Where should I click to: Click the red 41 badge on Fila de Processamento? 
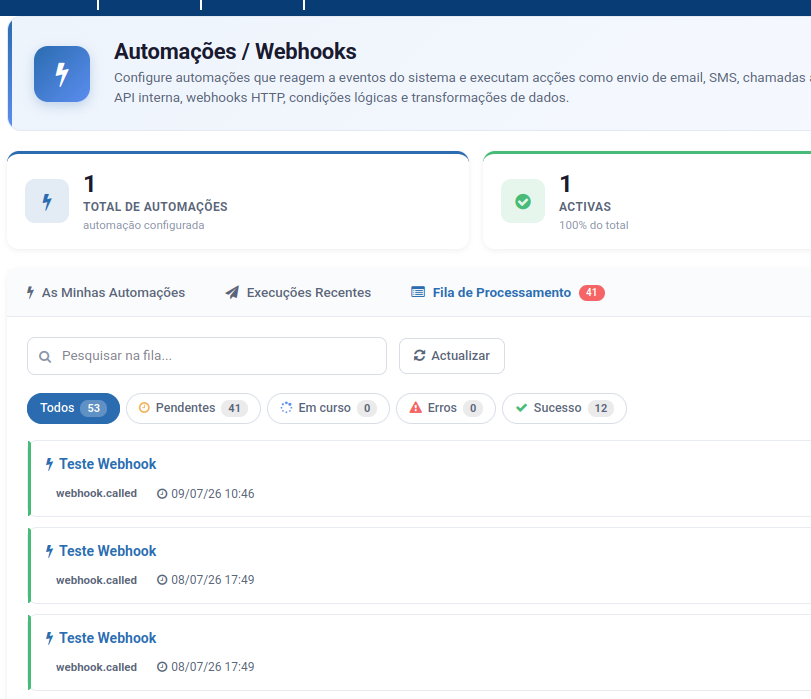point(592,292)
